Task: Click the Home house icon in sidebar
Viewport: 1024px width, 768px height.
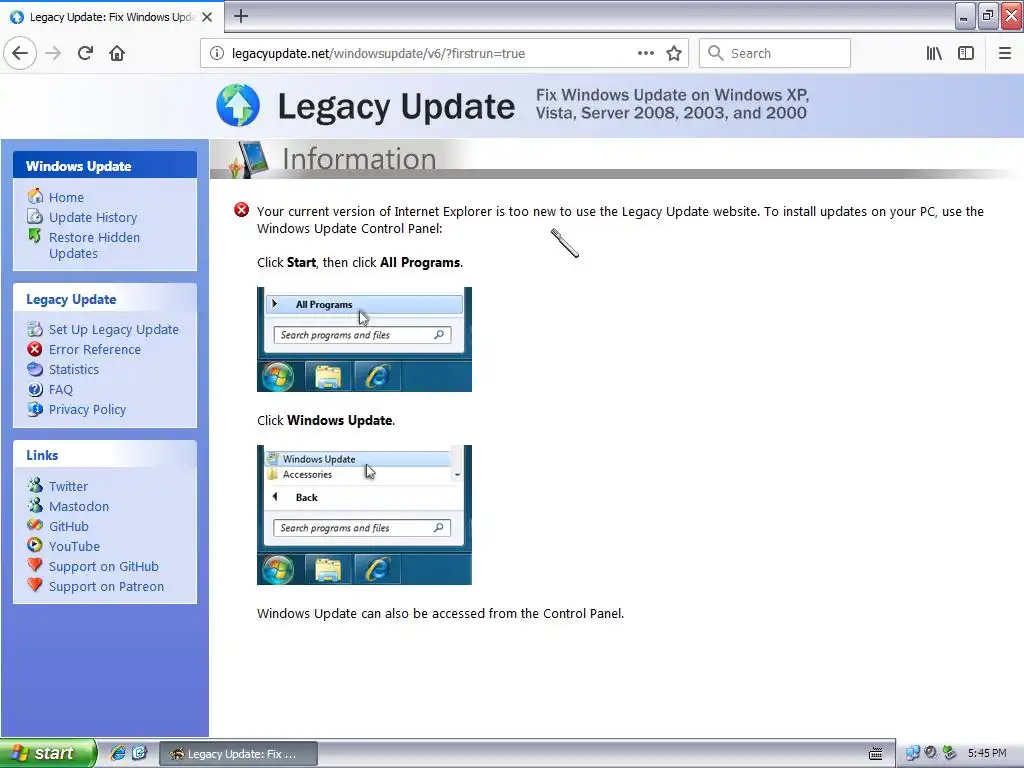Action: pyautogui.click(x=35, y=196)
